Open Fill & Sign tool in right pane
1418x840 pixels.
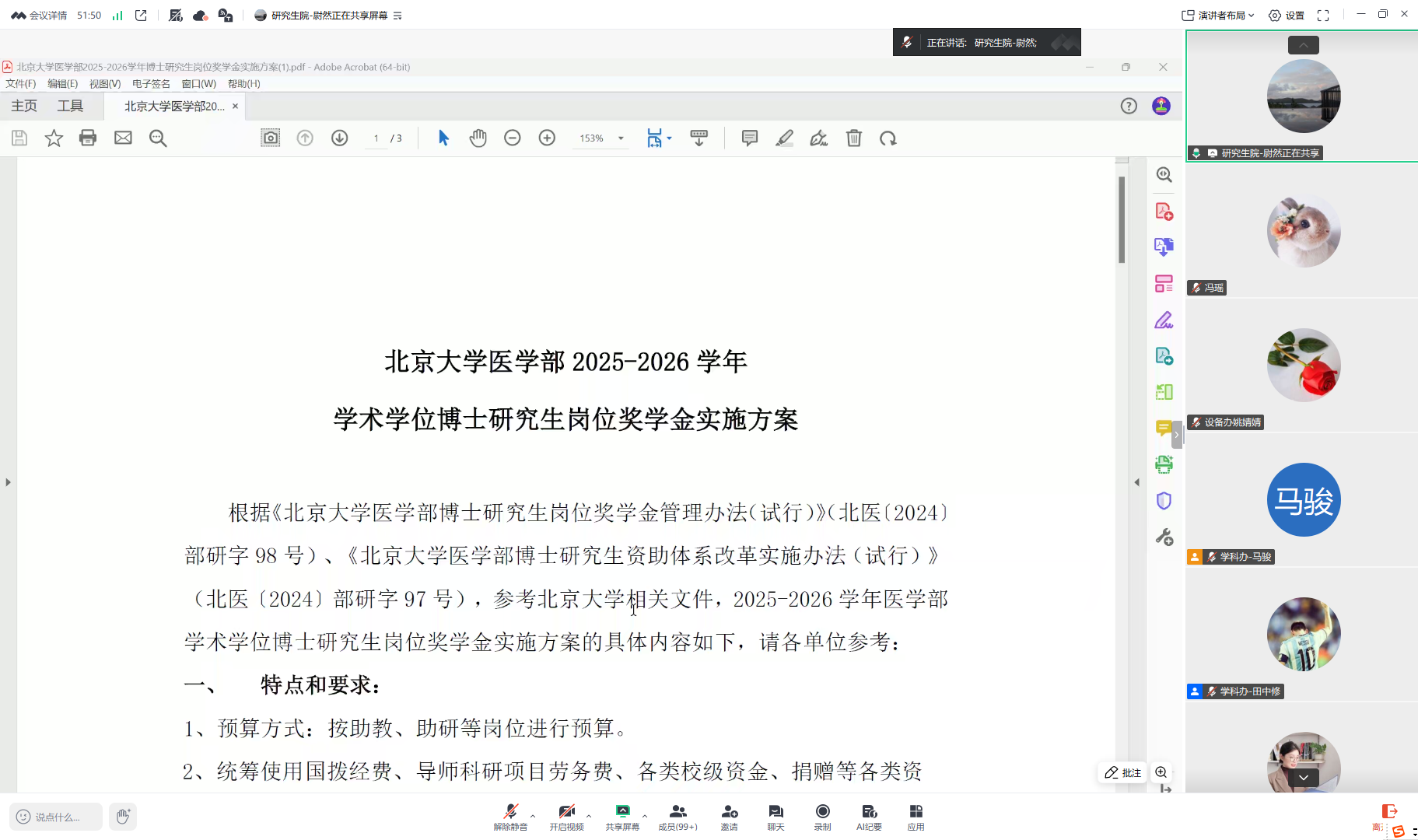pos(1164,320)
